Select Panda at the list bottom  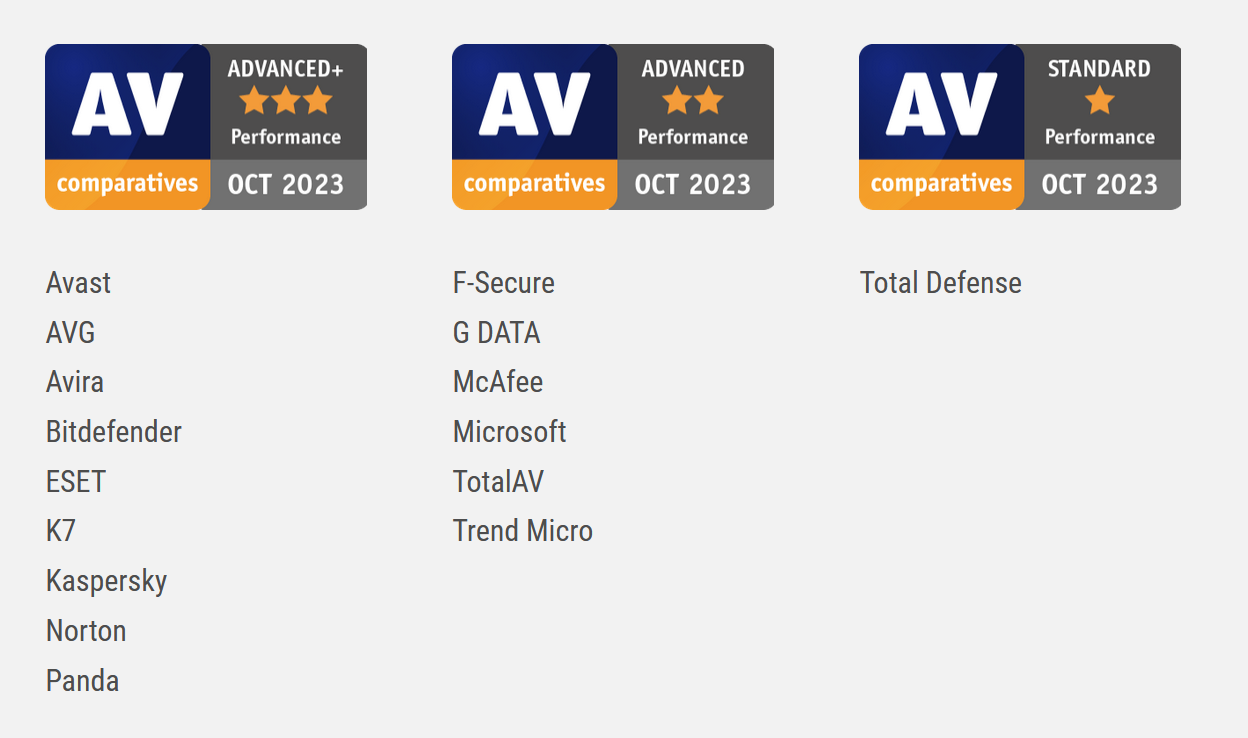[x=82, y=681]
